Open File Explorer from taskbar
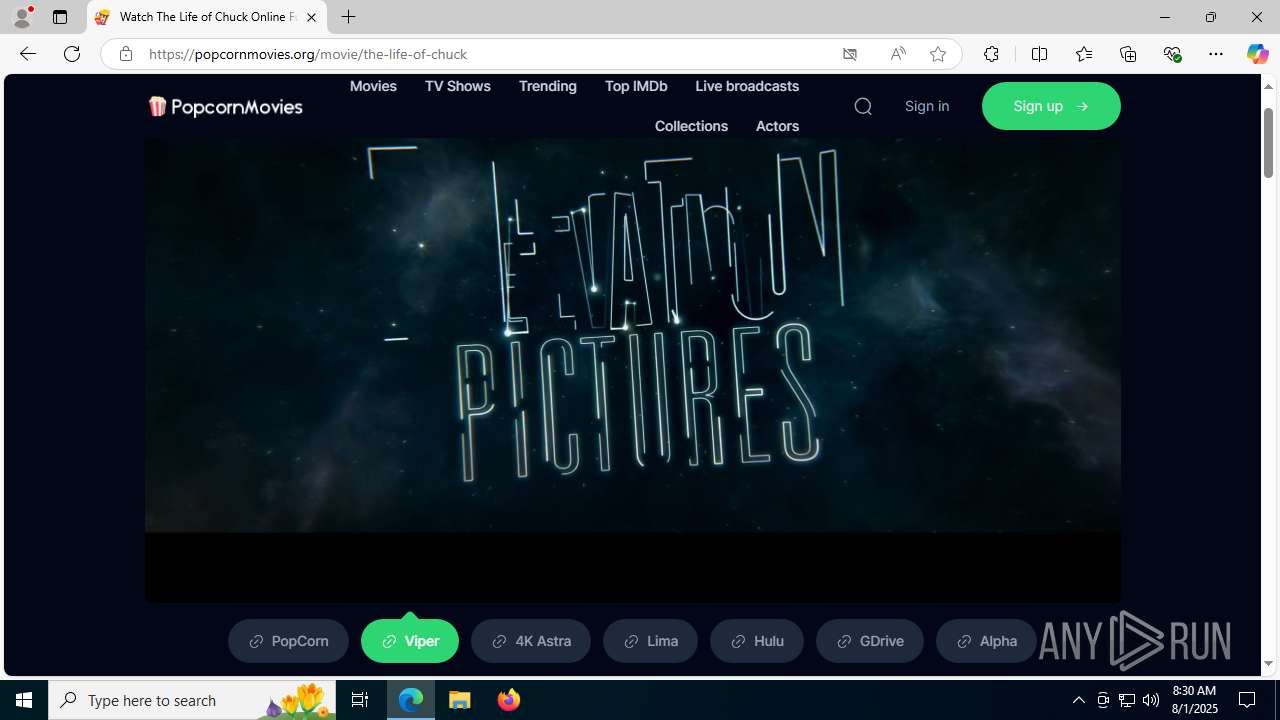 click(460, 700)
